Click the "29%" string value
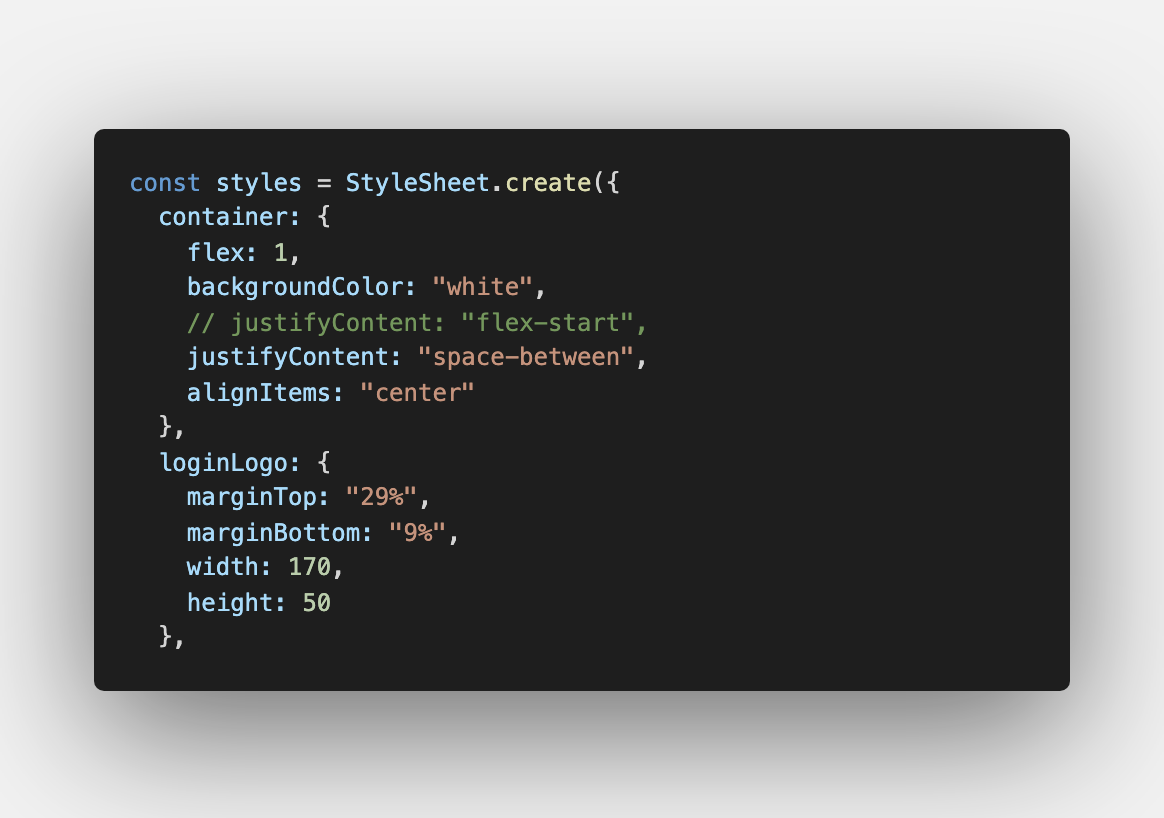This screenshot has width=1164, height=818. coord(381,497)
